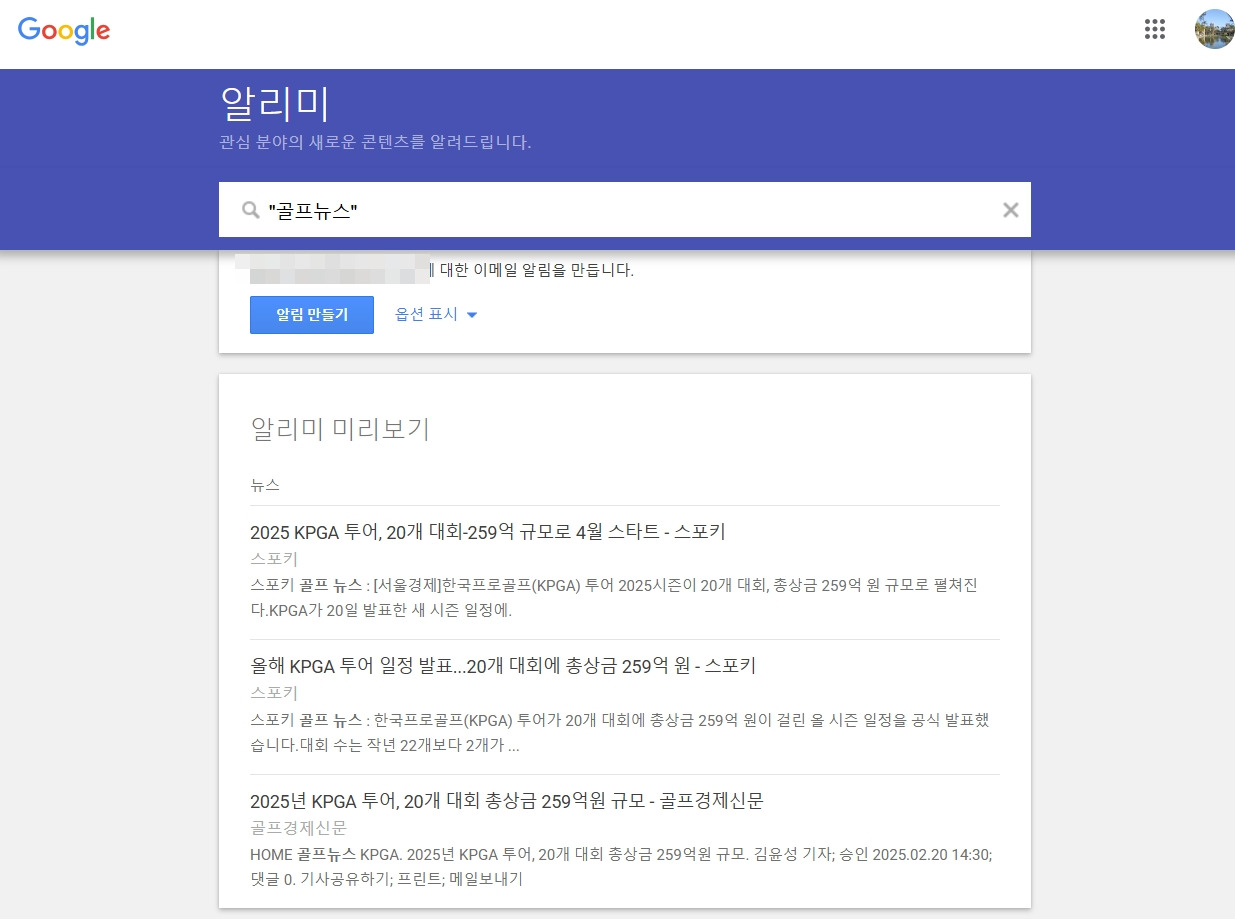This screenshot has height=919, width=1235.
Task: Clear the search query with the X icon
Action: coord(1011,210)
